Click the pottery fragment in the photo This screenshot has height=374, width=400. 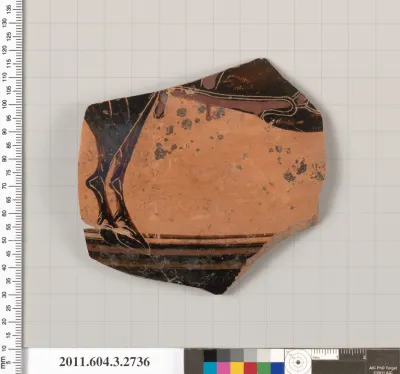point(202,177)
